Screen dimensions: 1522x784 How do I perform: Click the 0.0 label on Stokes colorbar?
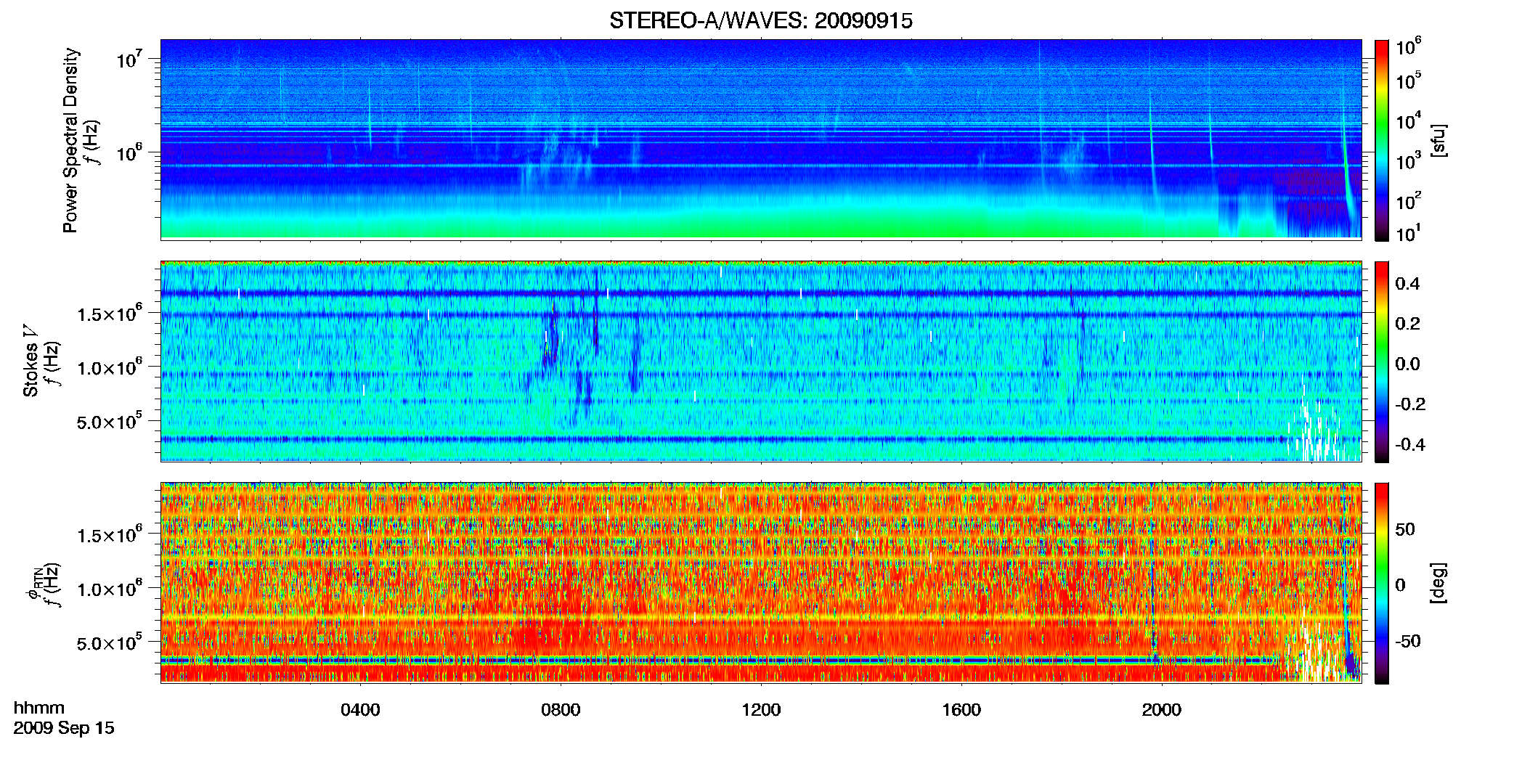[x=1407, y=364]
